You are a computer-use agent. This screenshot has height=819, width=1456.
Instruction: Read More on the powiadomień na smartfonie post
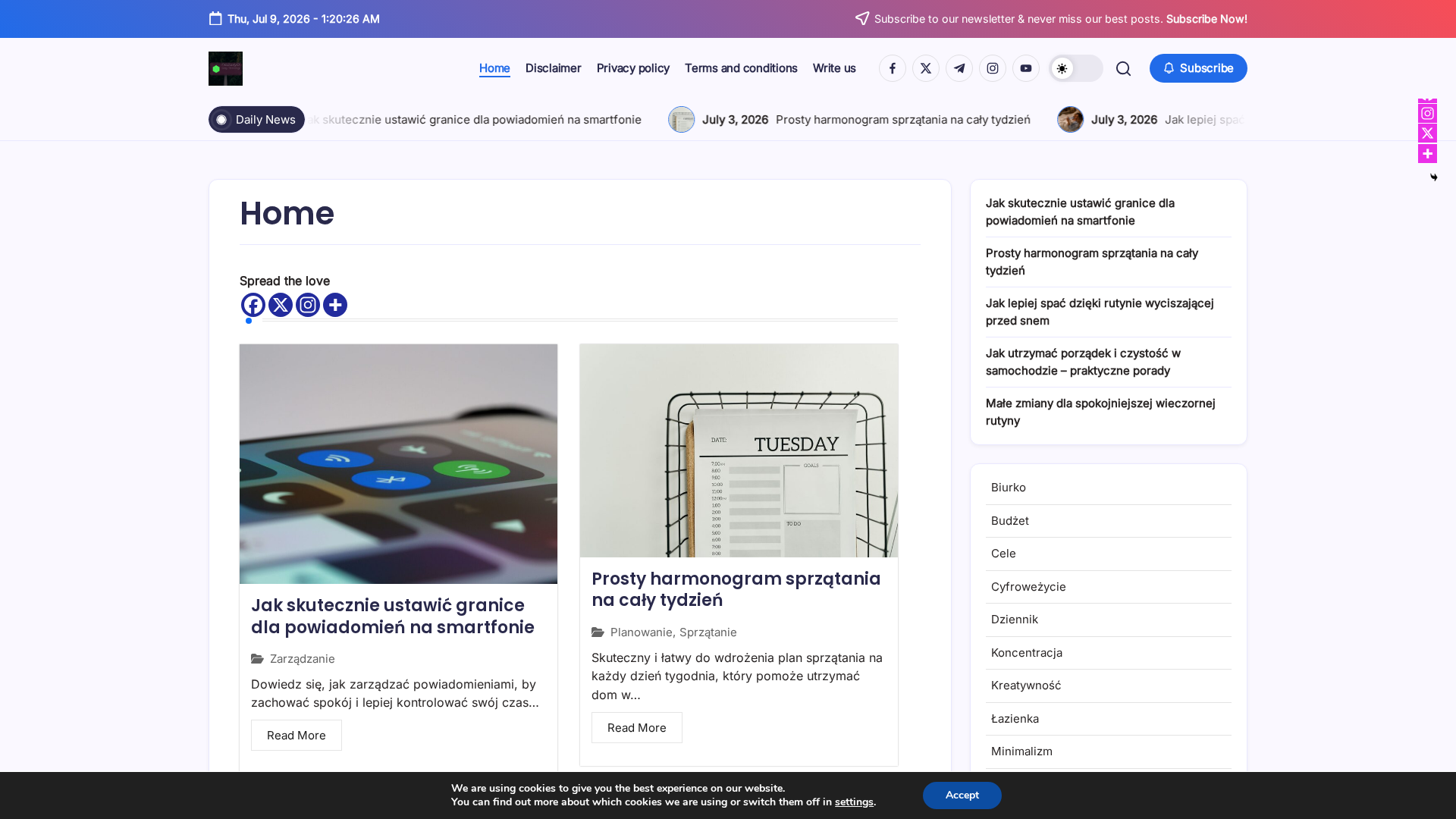tap(297, 735)
